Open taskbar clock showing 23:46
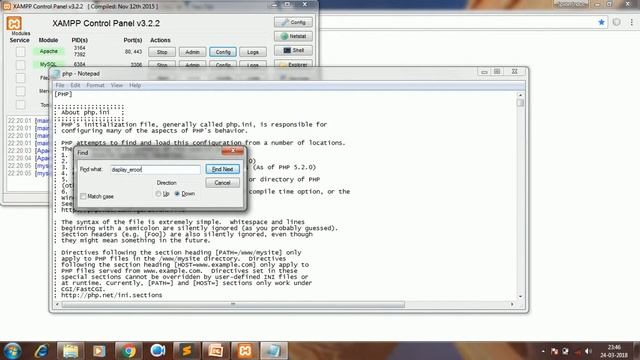 (614, 351)
